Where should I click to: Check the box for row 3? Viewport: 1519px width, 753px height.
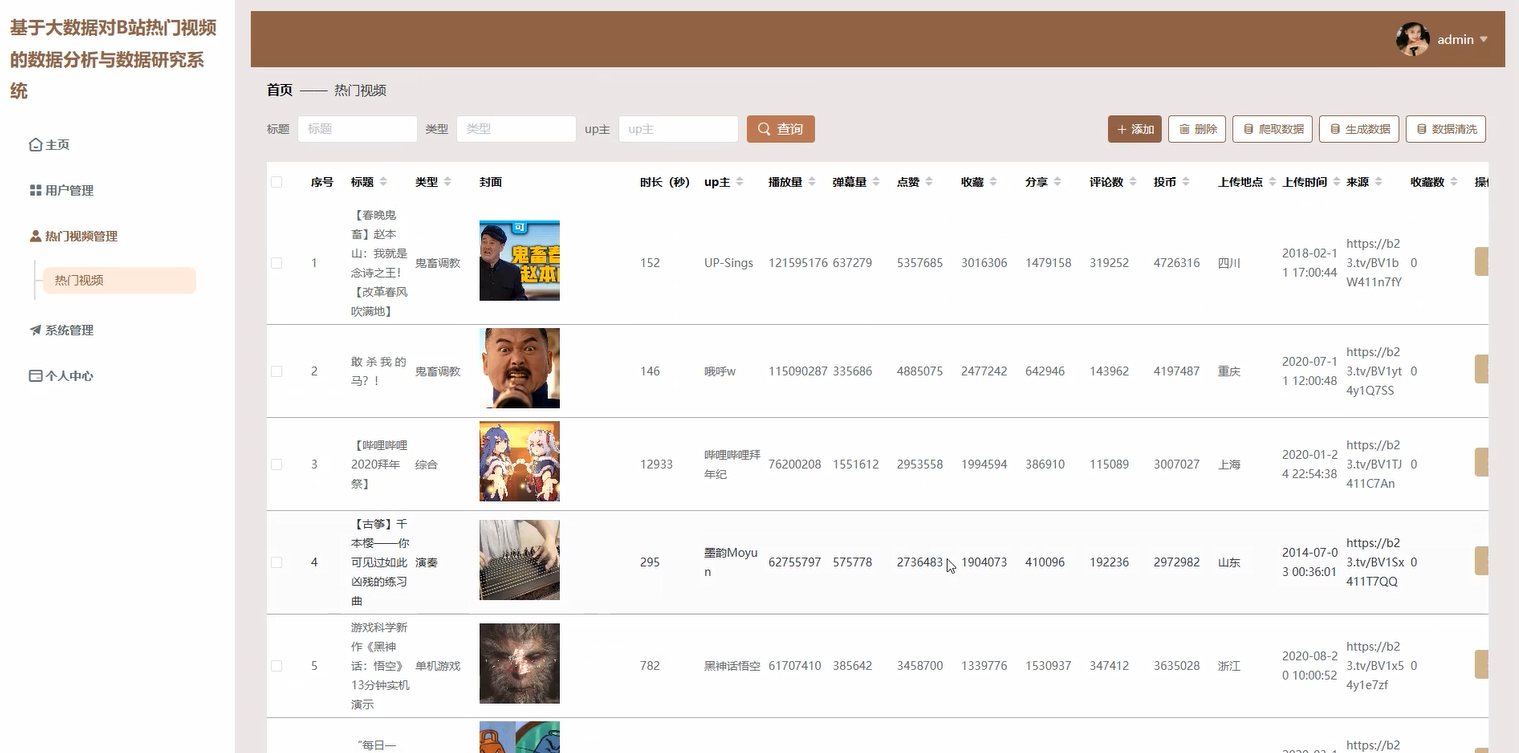click(x=277, y=465)
